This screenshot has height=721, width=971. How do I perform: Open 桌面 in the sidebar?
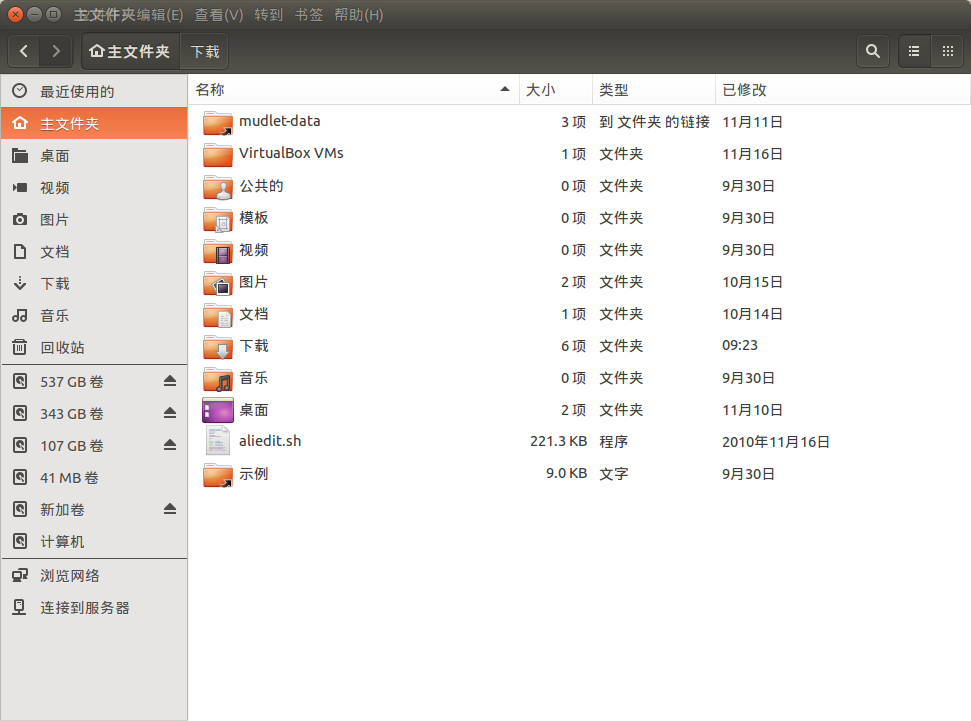pyautogui.click(x=94, y=155)
